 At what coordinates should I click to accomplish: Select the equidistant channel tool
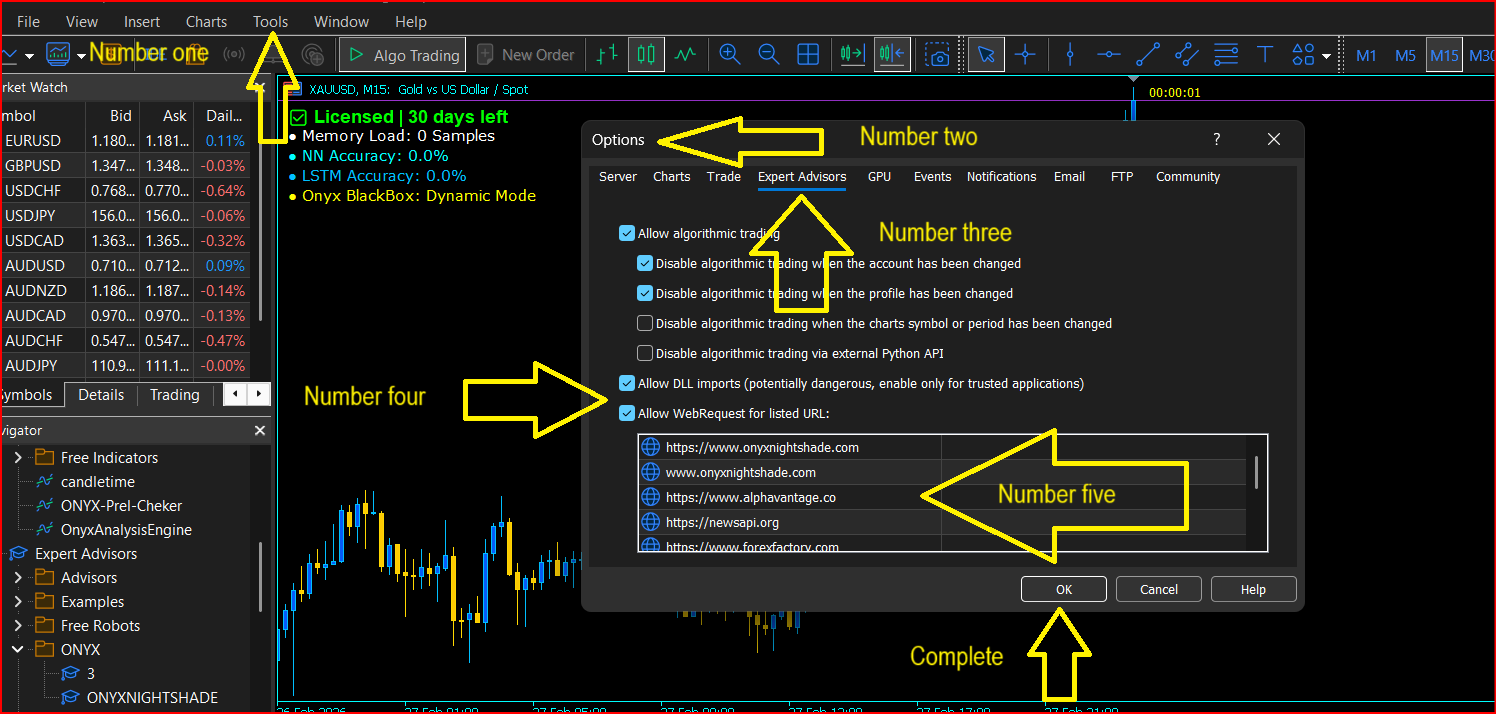coord(1186,55)
